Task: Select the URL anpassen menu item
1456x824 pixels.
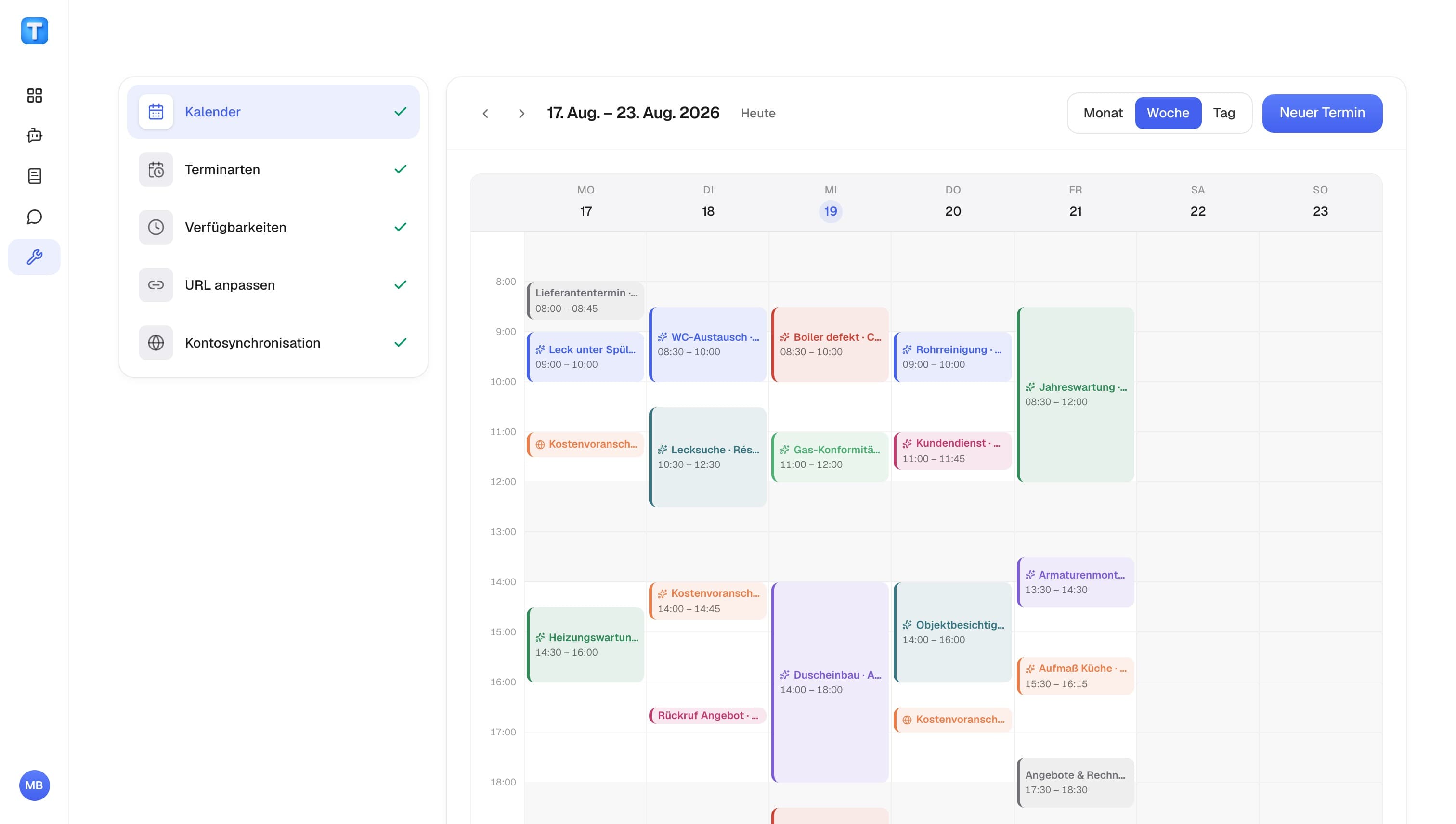Action: click(x=273, y=284)
